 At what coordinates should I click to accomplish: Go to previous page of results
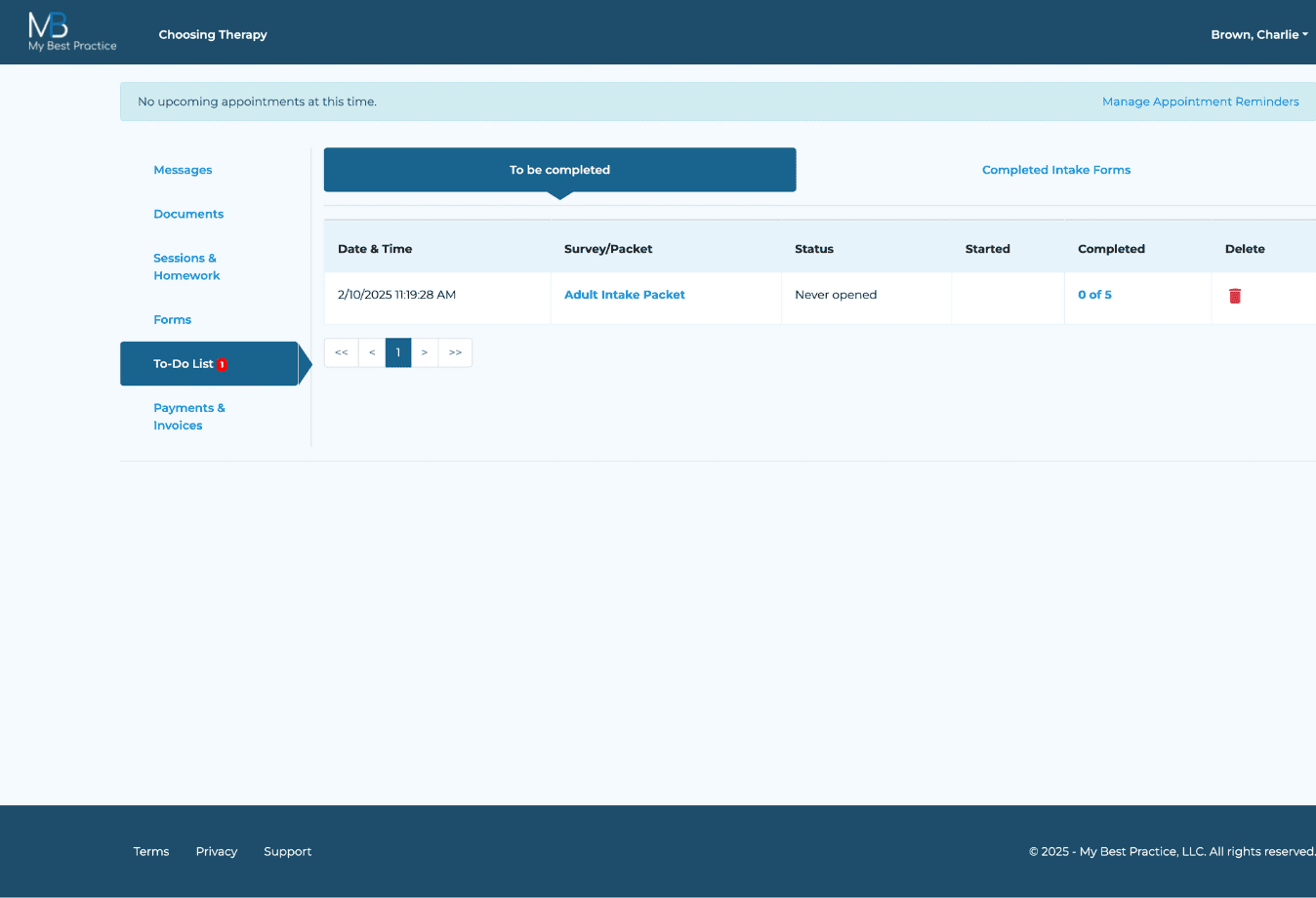click(372, 352)
